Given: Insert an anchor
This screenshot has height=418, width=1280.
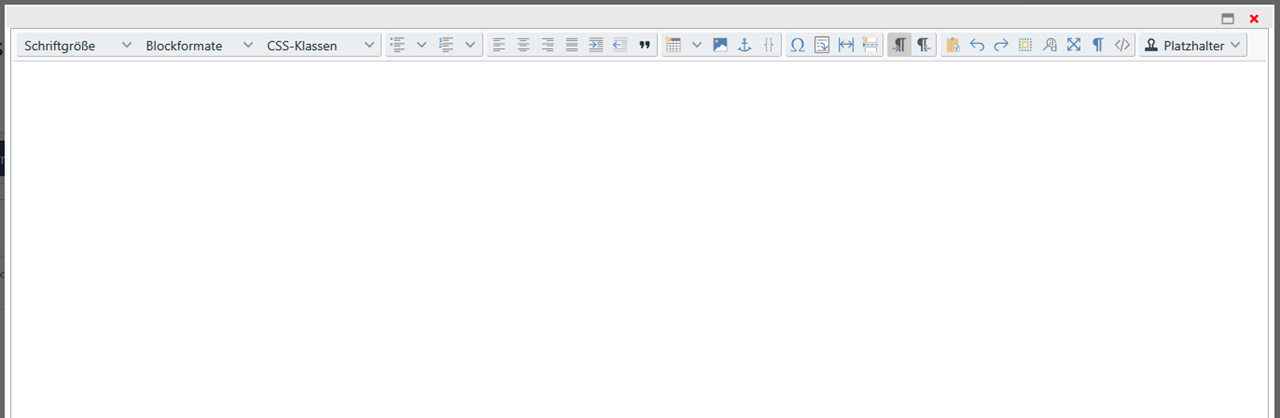Looking at the screenshot, I should point(744,45).
